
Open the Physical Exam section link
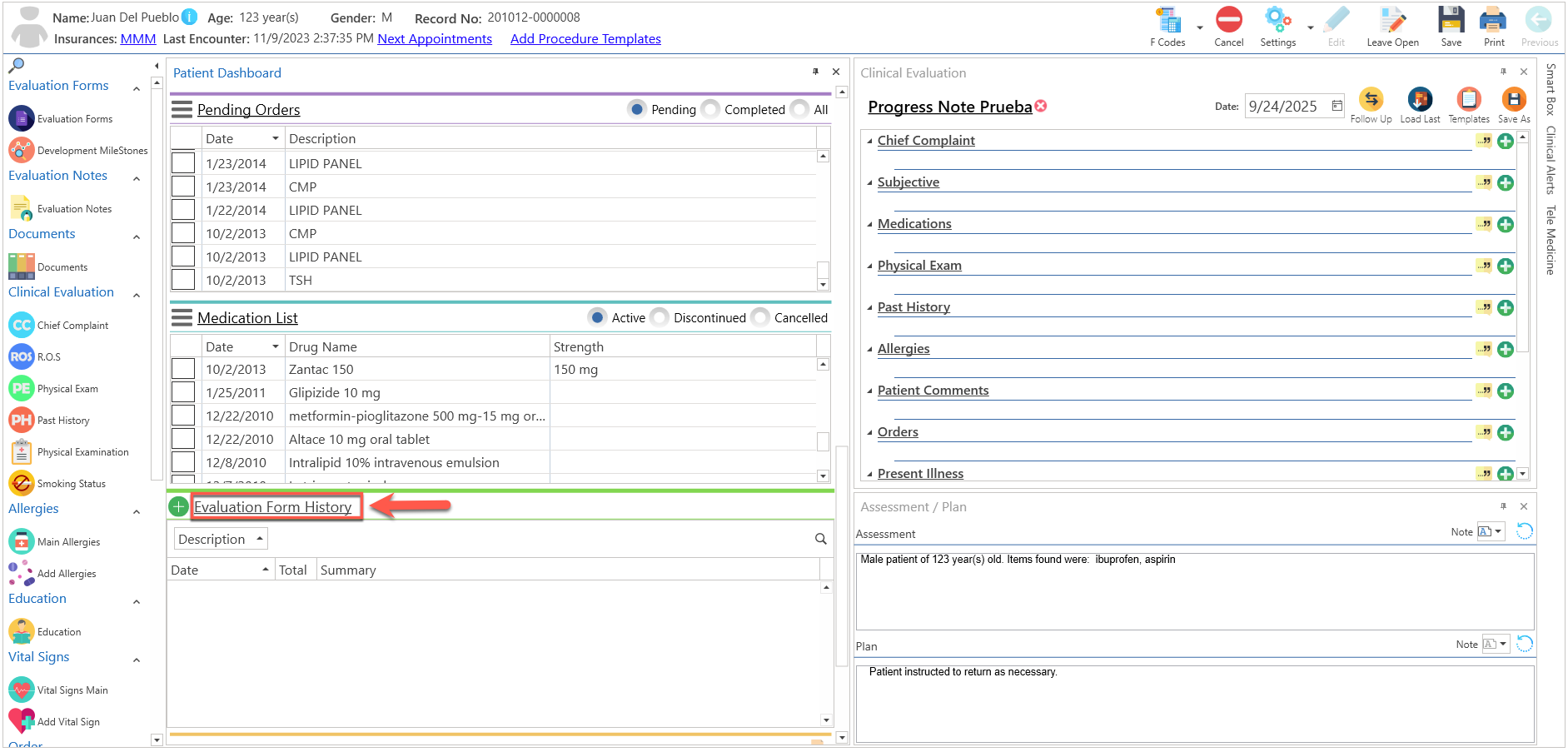[919, 265]
